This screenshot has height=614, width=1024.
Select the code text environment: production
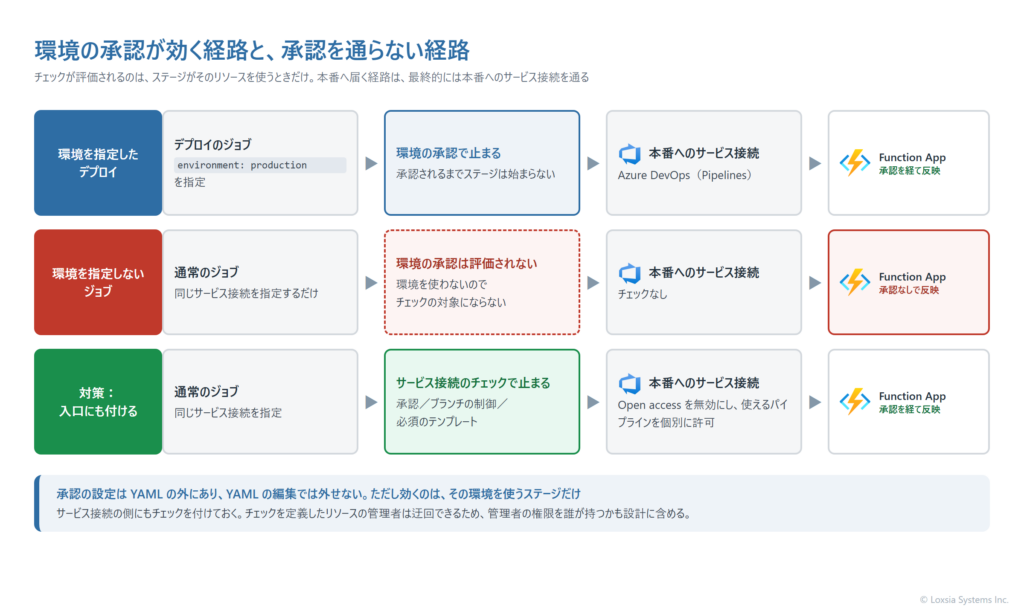[242, 165]
